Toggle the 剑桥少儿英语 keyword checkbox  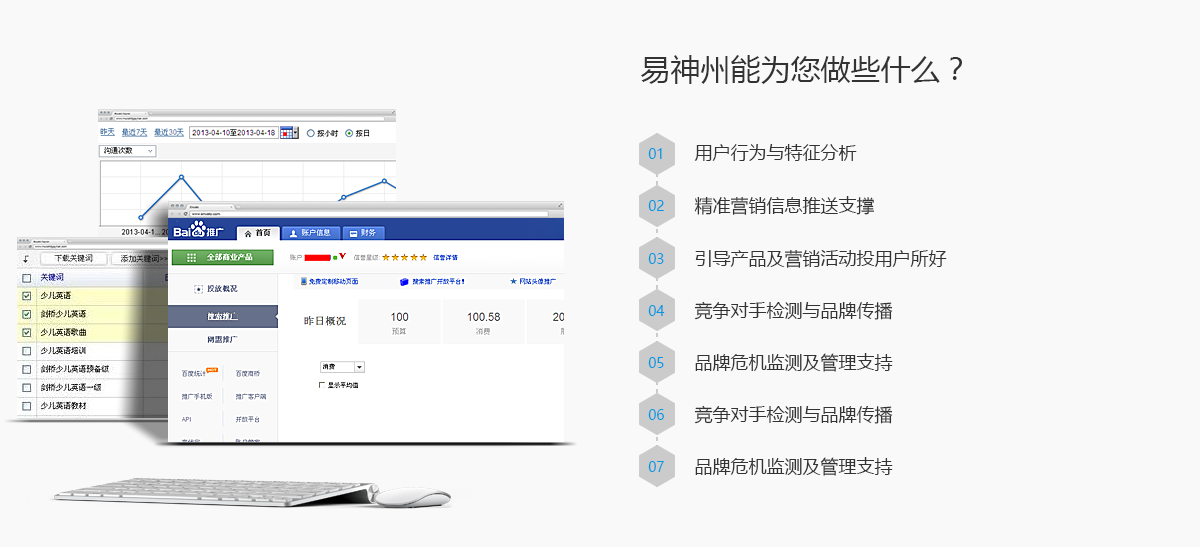[27, 314]
